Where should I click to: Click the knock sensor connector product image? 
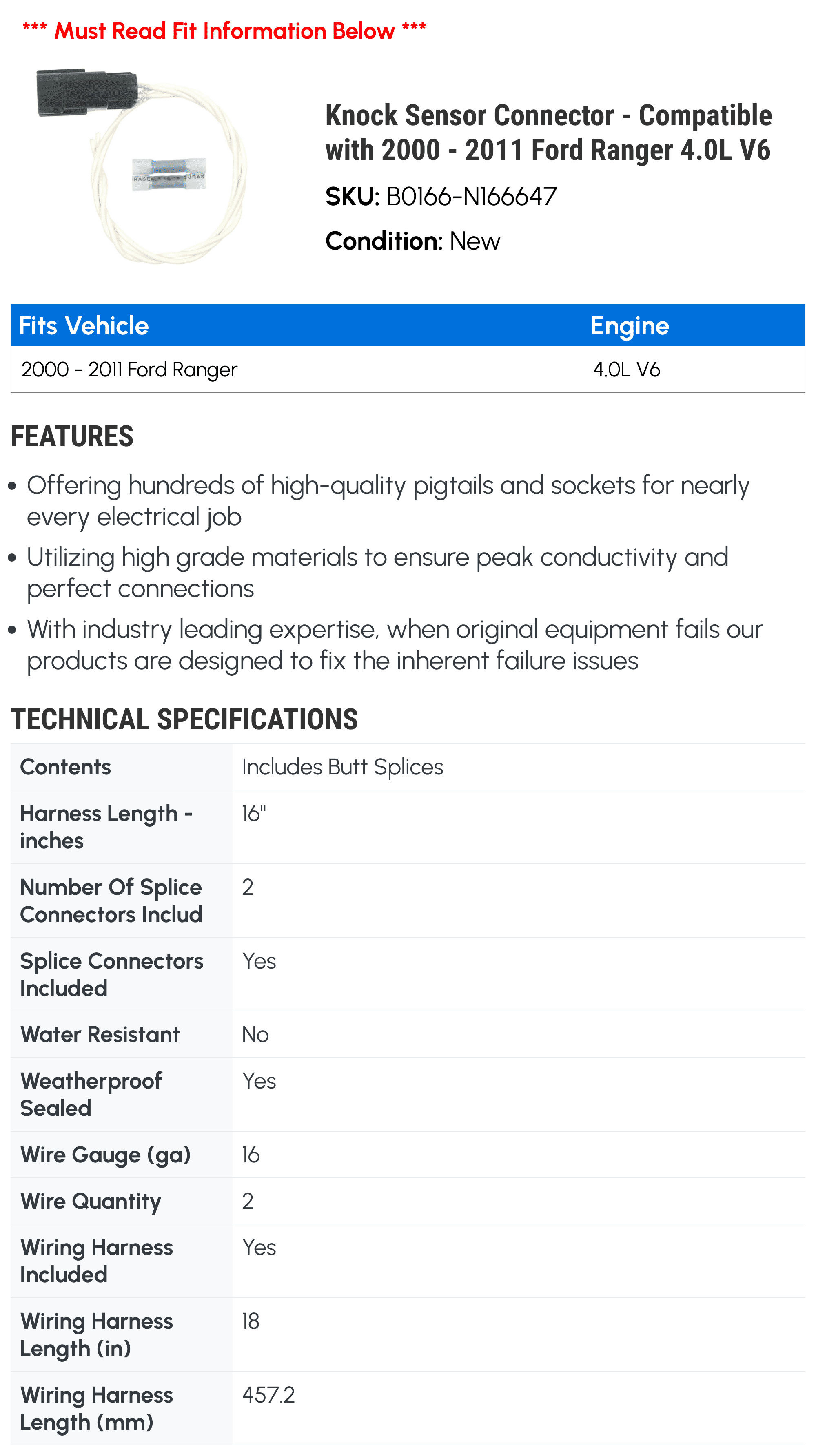coord(142,166)
